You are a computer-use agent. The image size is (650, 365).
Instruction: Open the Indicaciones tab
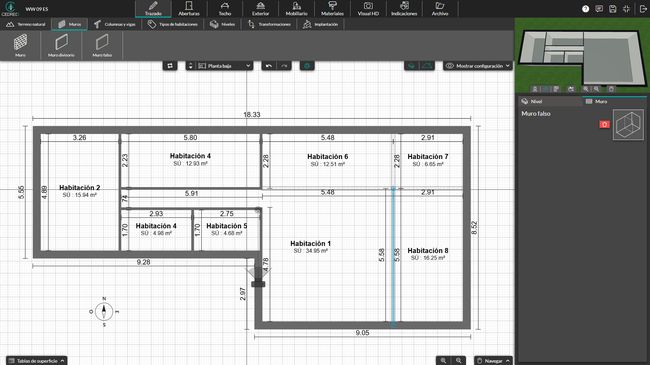pos(404,9)
